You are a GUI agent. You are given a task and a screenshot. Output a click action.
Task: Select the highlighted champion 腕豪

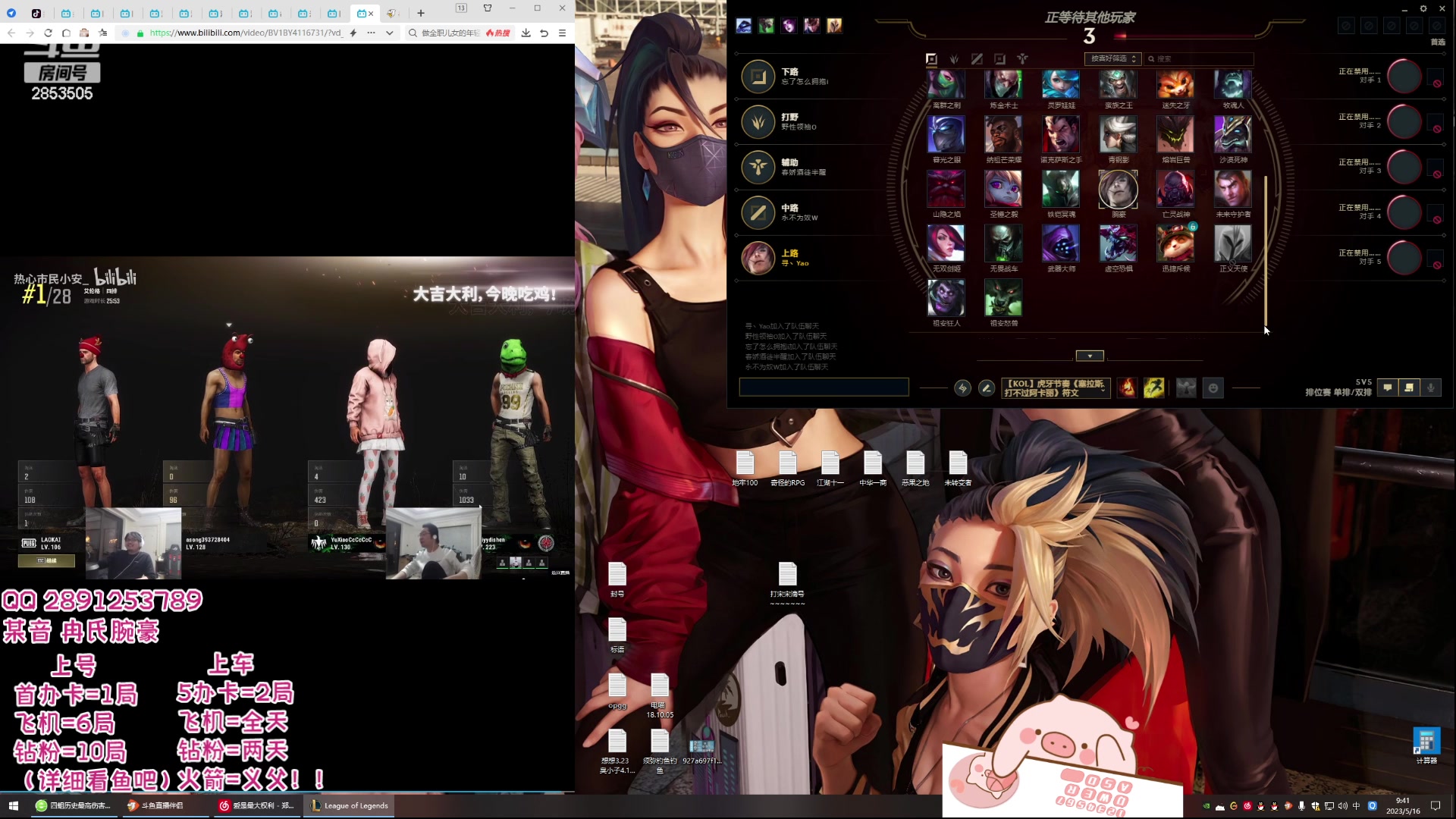pos(1119,189)
